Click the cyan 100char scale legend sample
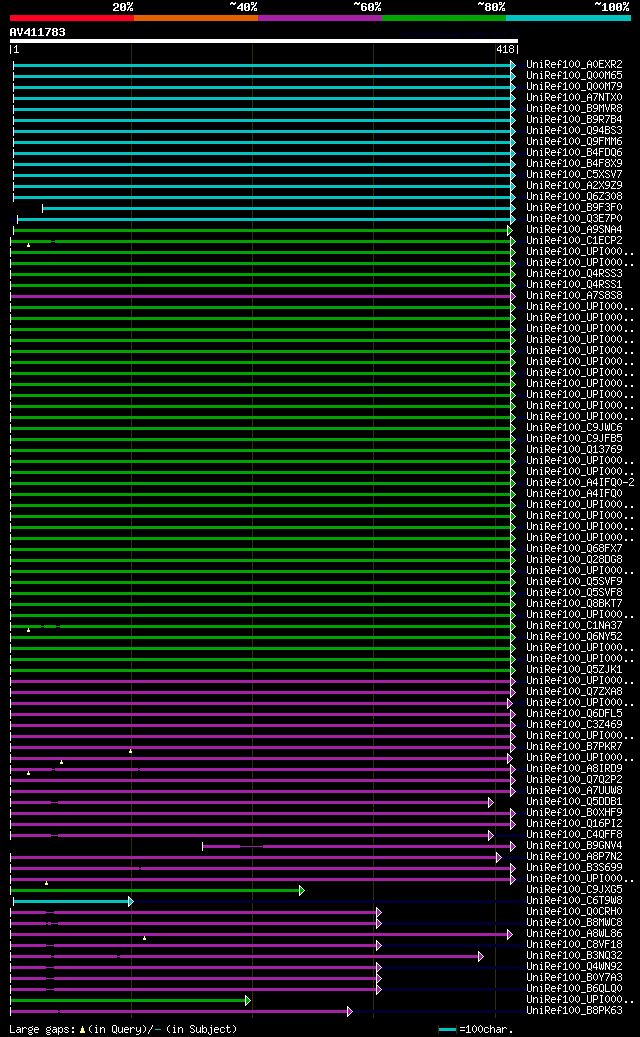The height and width of the screenshot is (1037, 640). [x=447, y=1030]
